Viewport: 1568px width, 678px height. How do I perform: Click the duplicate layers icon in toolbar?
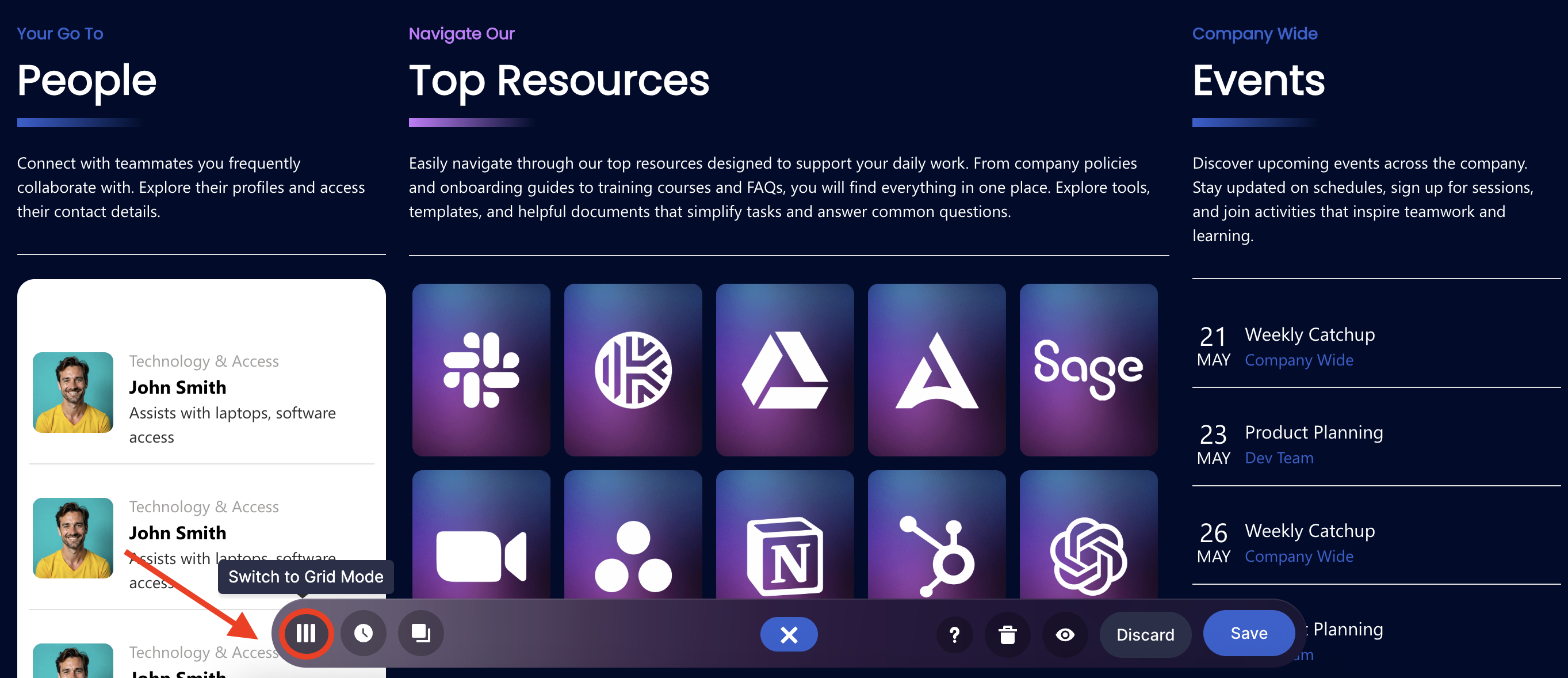[420, 634]
